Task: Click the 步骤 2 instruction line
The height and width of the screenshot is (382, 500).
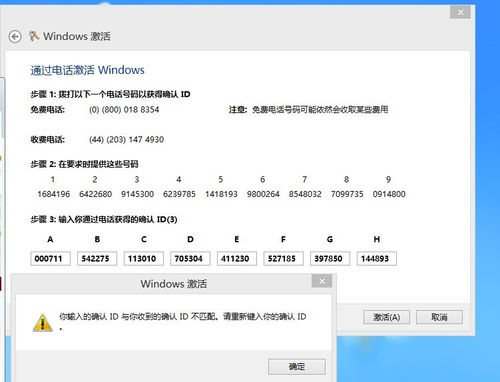Action: pos(84,164)
